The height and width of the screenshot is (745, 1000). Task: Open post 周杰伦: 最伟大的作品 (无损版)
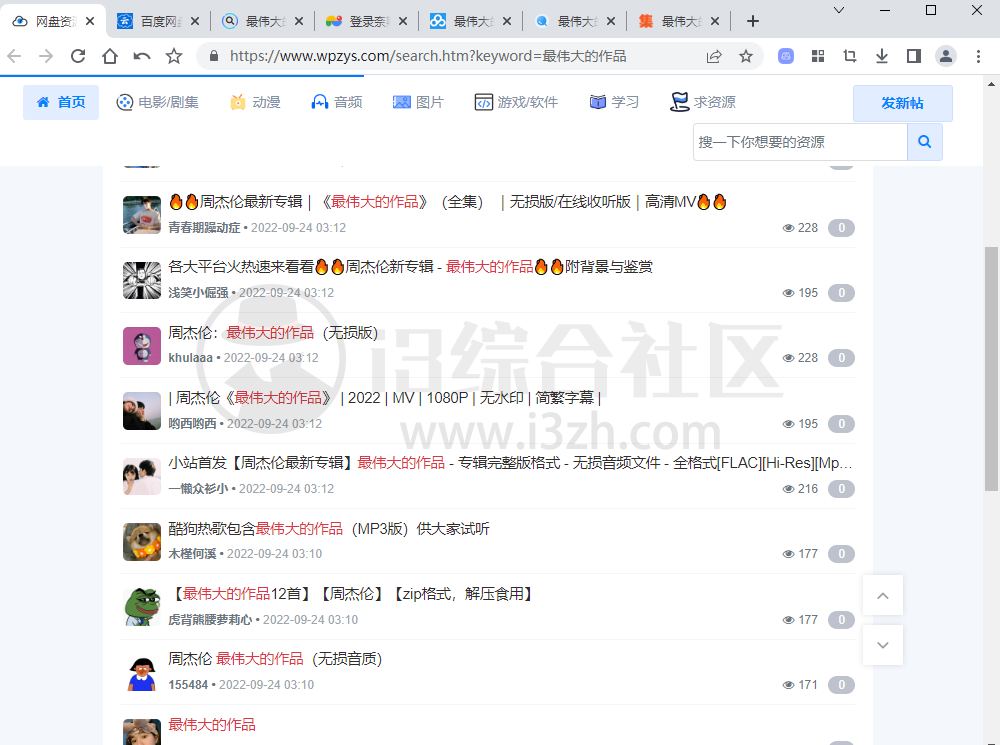point(273,332)
